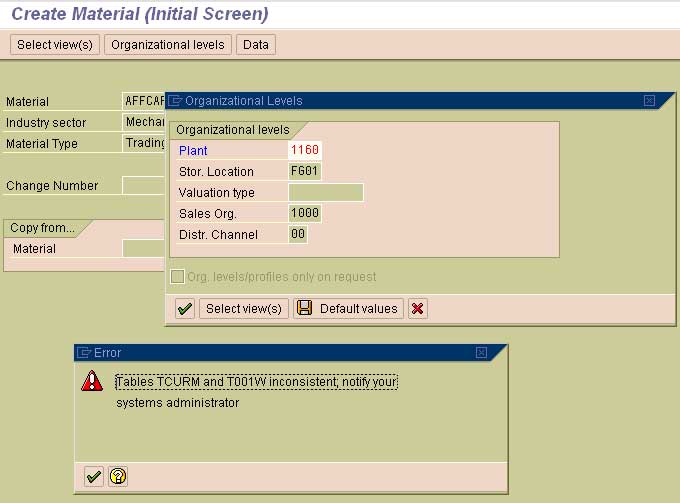The width and height of the screenshot is (680, 503).
Task: Click the Plant label
Action: [x=193, y=150]
